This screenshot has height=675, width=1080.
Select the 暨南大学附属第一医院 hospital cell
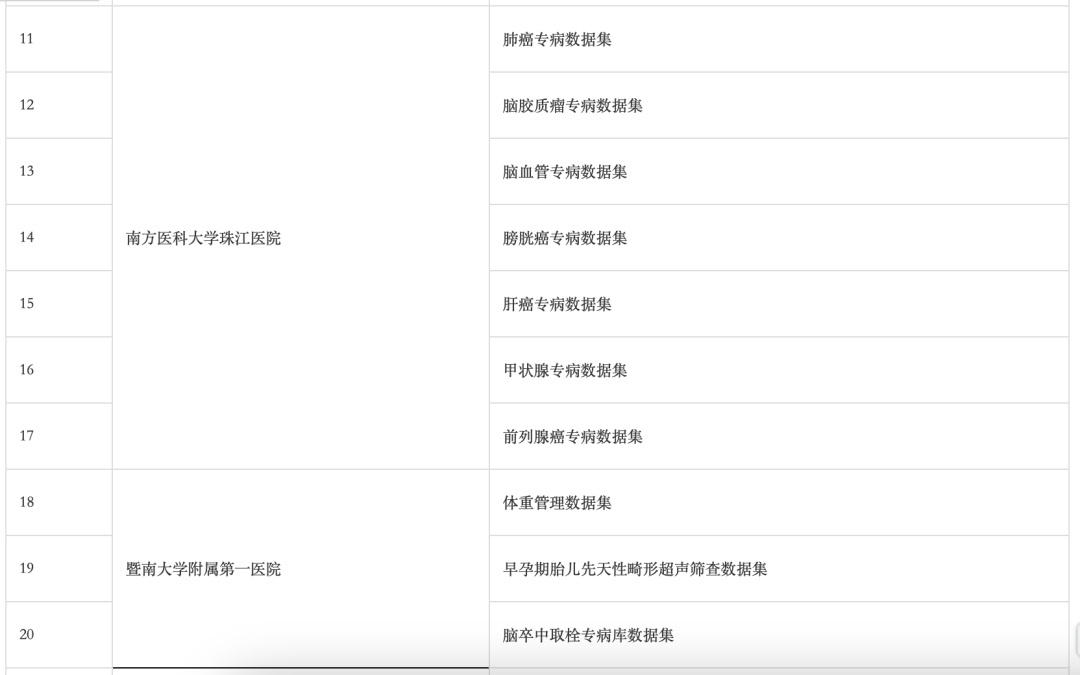pos(204,569)
